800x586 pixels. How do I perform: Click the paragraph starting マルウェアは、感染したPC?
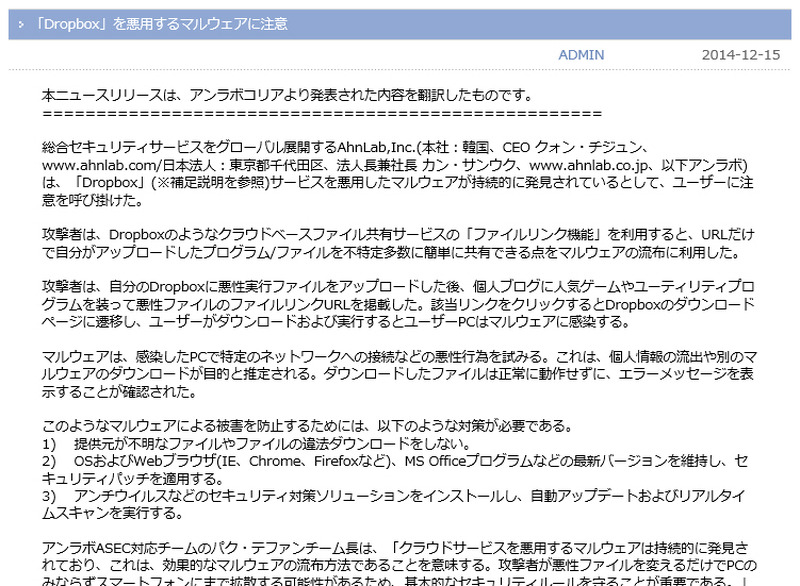[400, 374]
